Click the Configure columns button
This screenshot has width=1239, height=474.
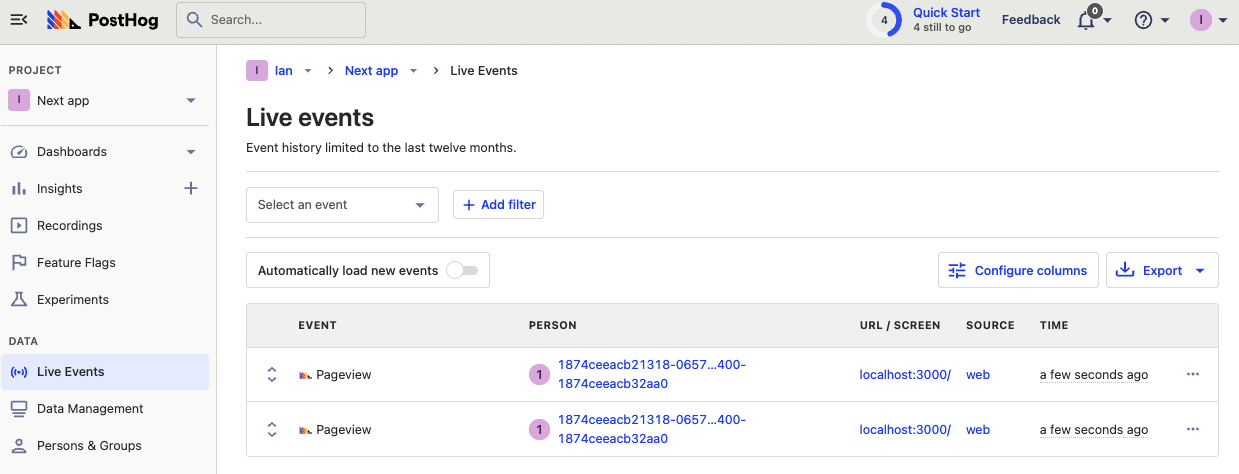coord(1018,270)
